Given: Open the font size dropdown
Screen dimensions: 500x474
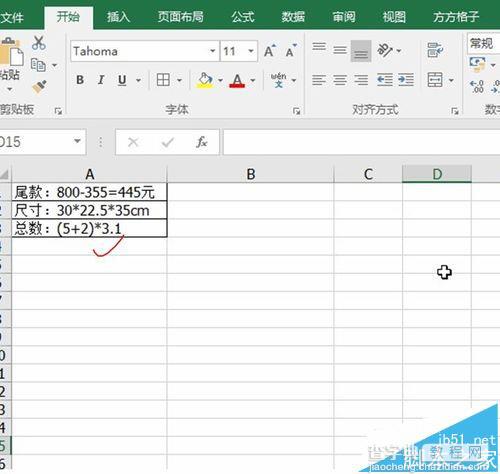Looking at the screenshot, I should click(x=251, y=51).
